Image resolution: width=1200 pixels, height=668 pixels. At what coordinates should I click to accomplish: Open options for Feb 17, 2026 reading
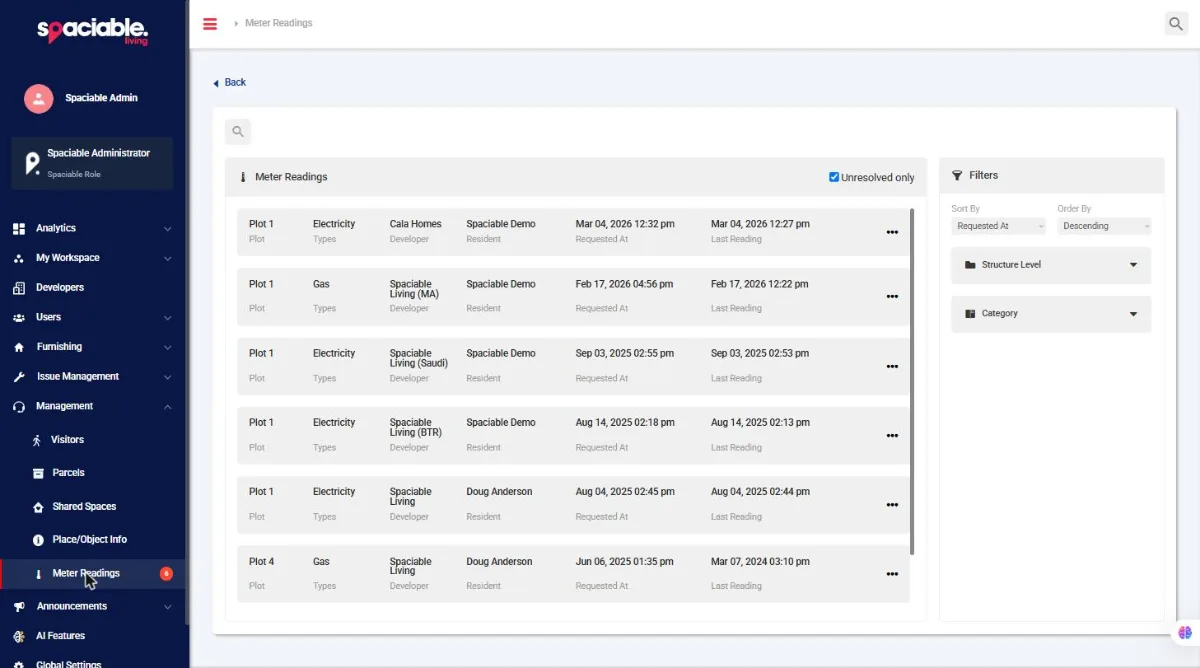pyautogui.click(x=892, y=296)
